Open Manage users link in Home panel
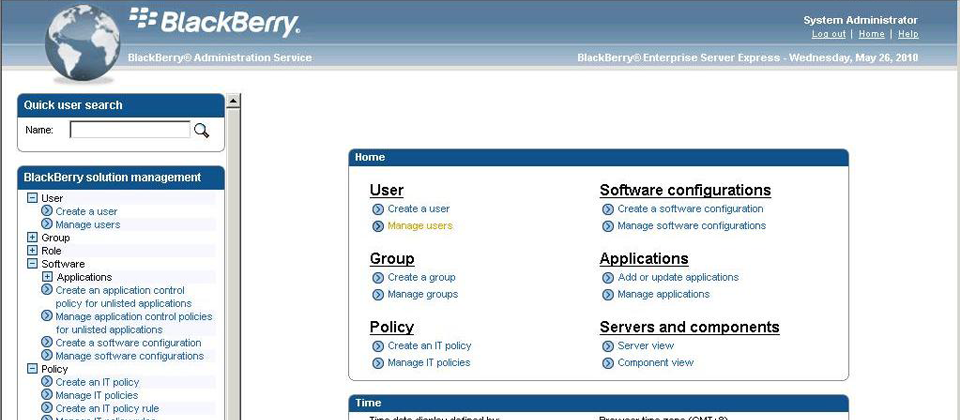This screenshot has width=960, height=420. pos(420,226)
